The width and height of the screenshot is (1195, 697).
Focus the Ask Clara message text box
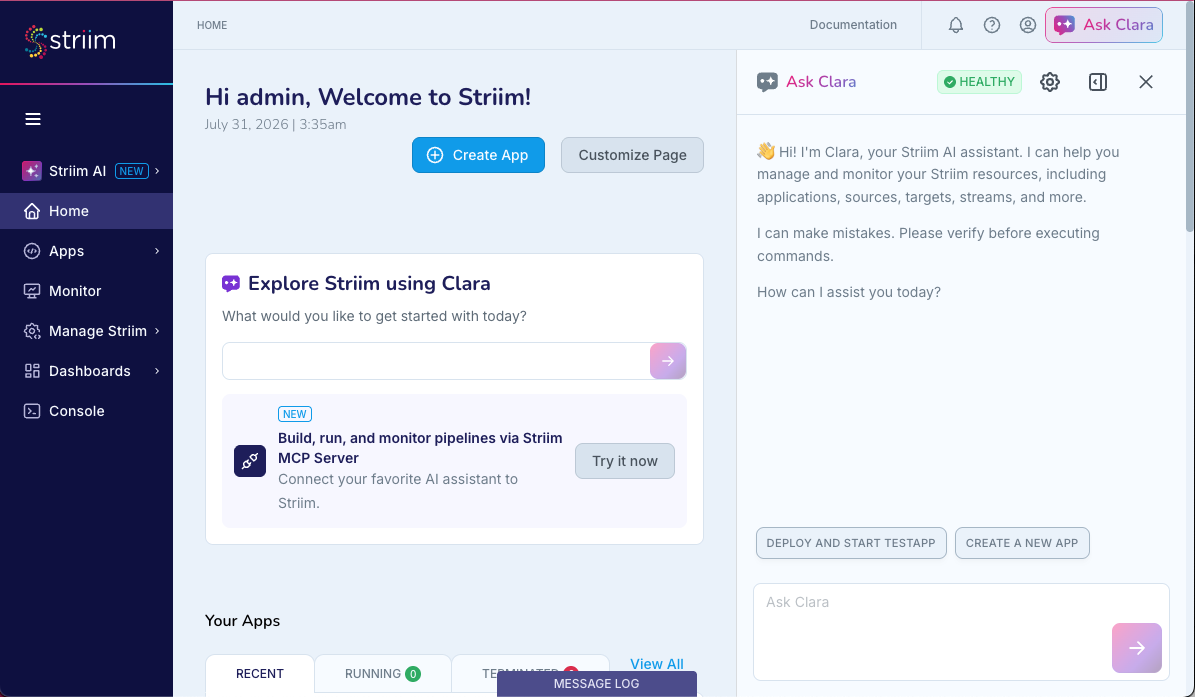(961, 631)
